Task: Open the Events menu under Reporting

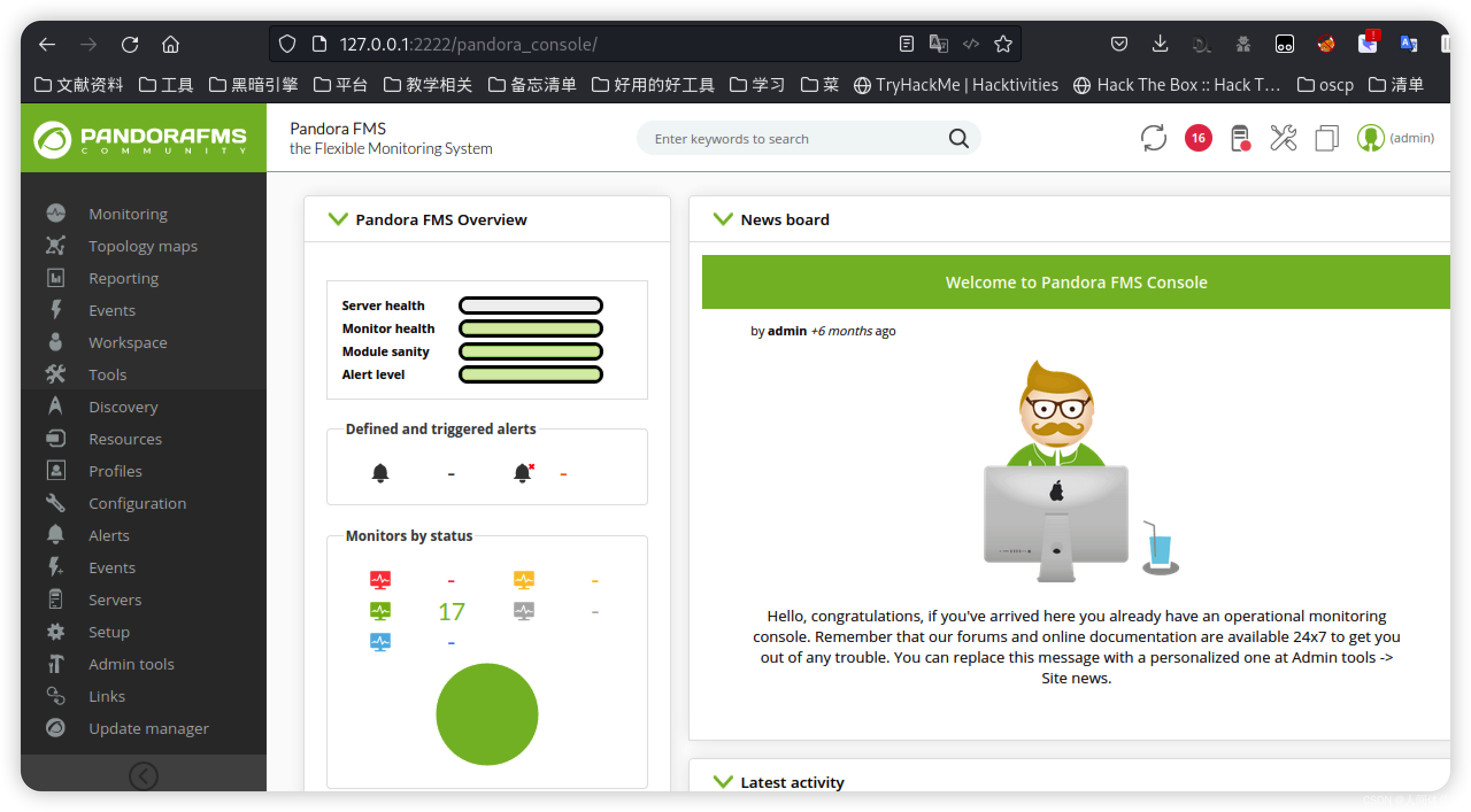Action: point(112,311)
